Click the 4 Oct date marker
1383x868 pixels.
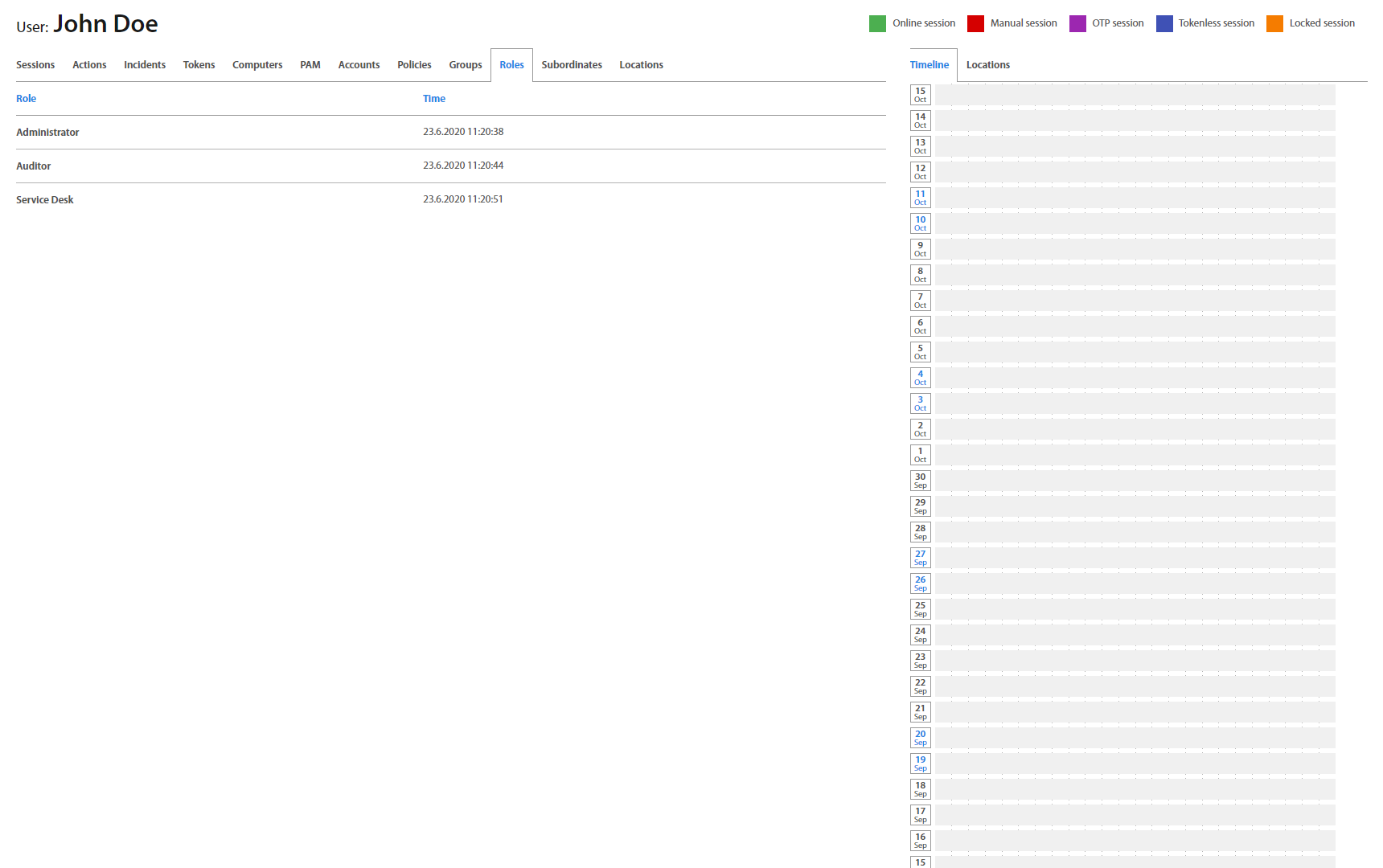tap(920, 378)
